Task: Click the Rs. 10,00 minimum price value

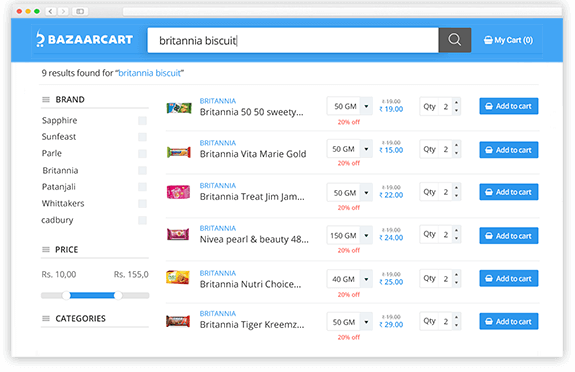Action: (59, 274)
